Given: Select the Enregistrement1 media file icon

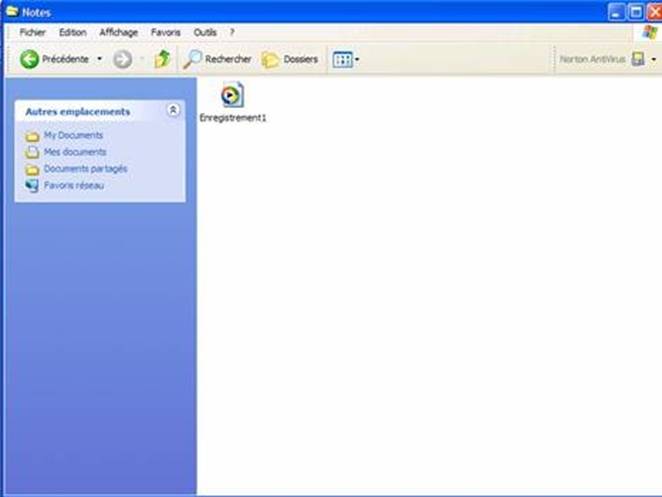Looking at the screenshot, I should (232, 95).
